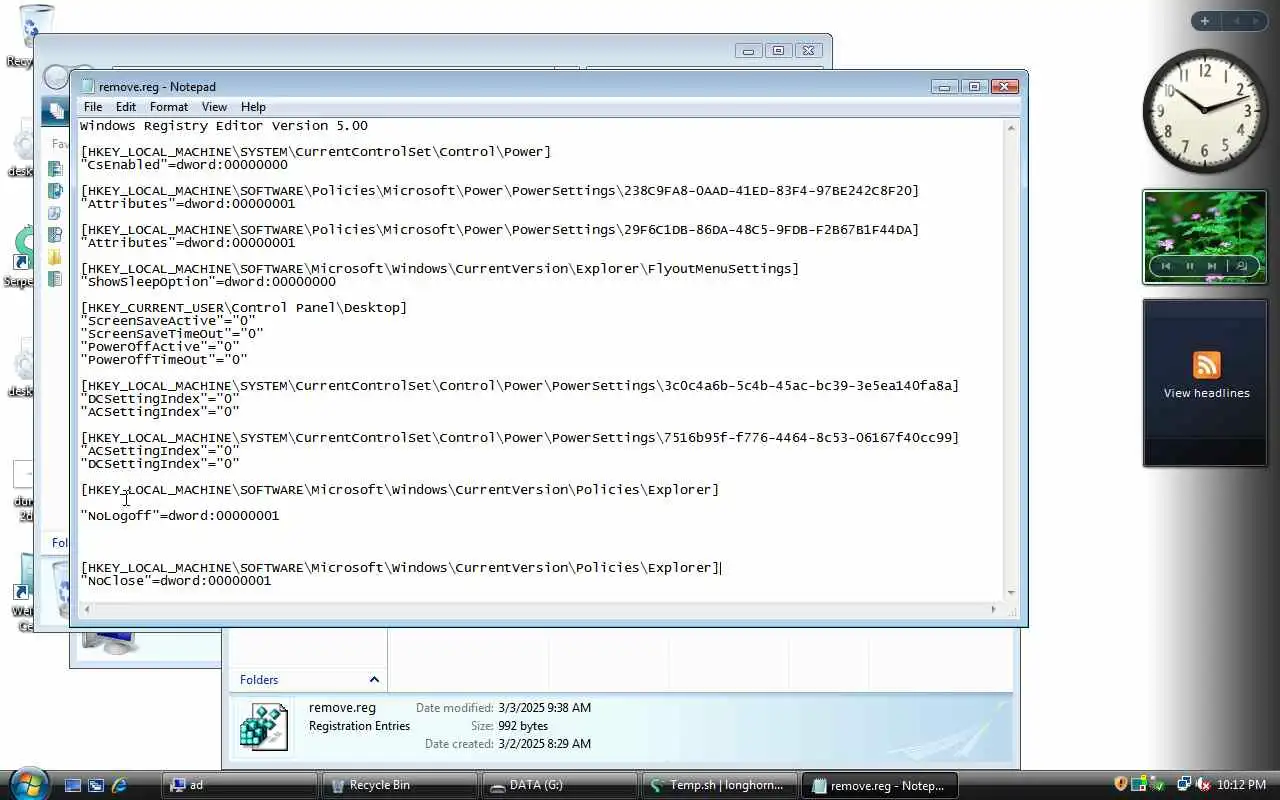Collapse the Folders pane chevron

[x=374, y=680]
